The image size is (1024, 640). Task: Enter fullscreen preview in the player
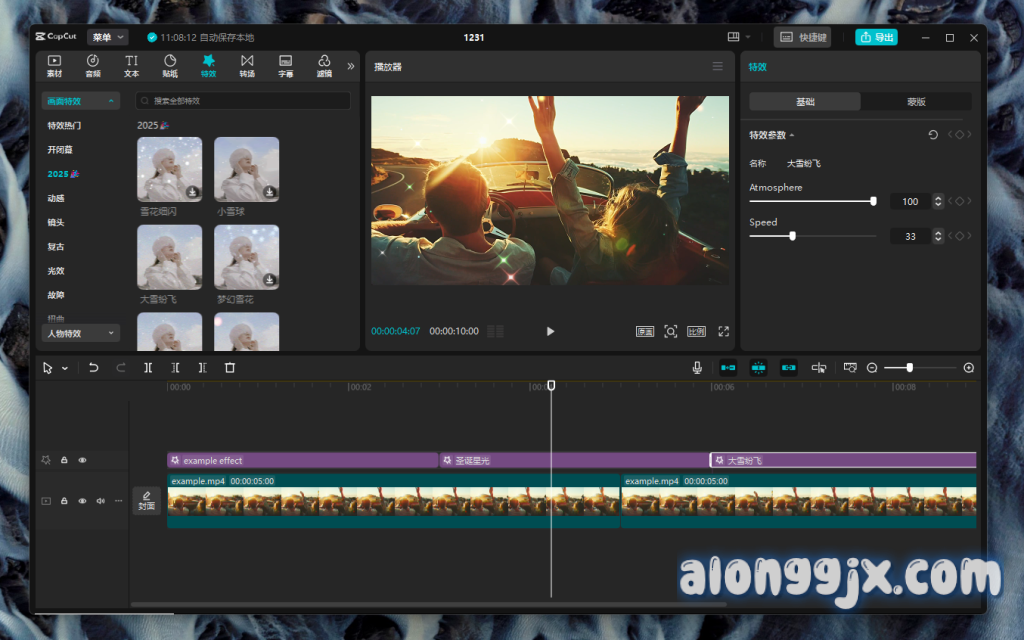[724, 331]
